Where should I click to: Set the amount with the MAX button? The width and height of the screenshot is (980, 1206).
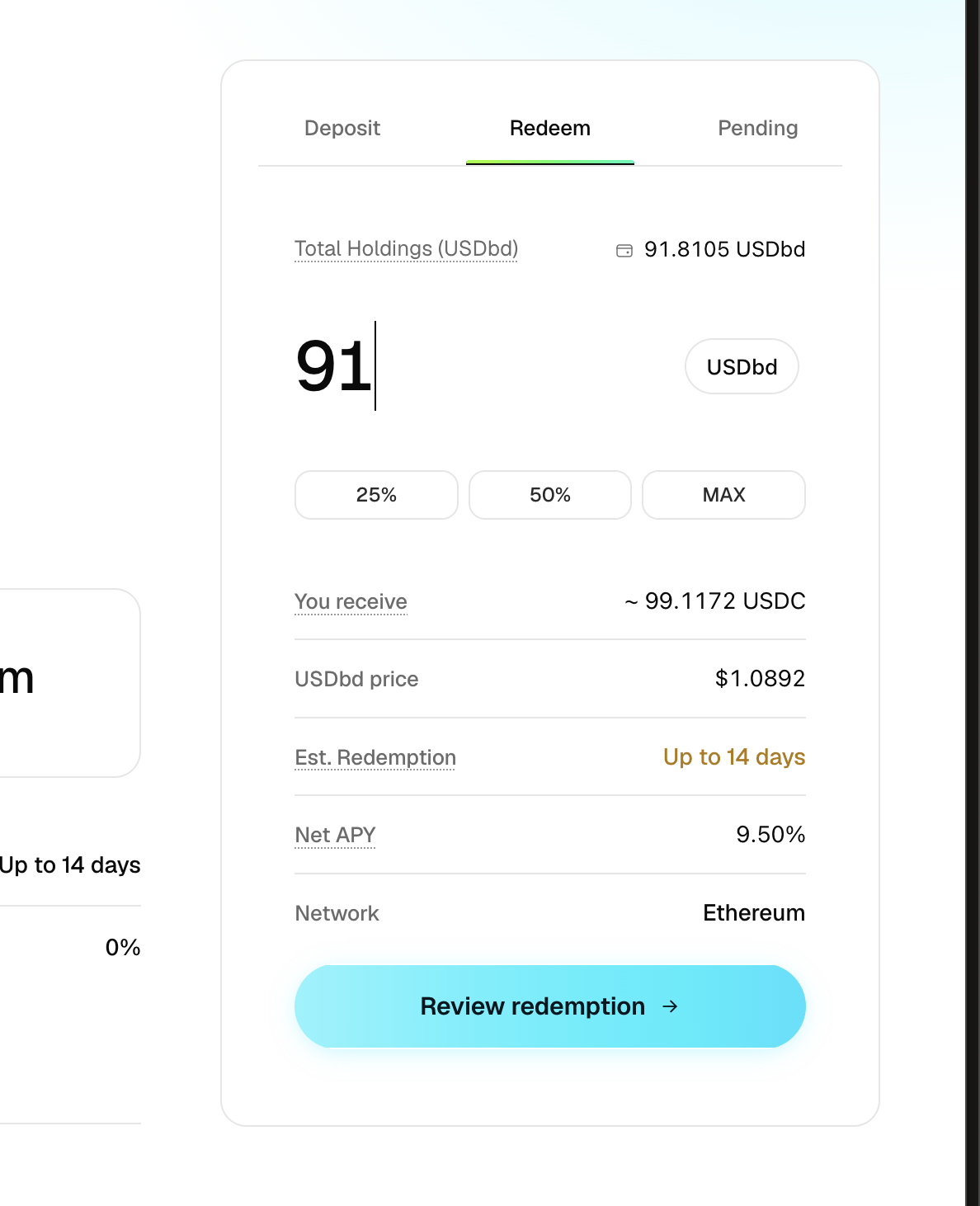(x=723, y=495)
